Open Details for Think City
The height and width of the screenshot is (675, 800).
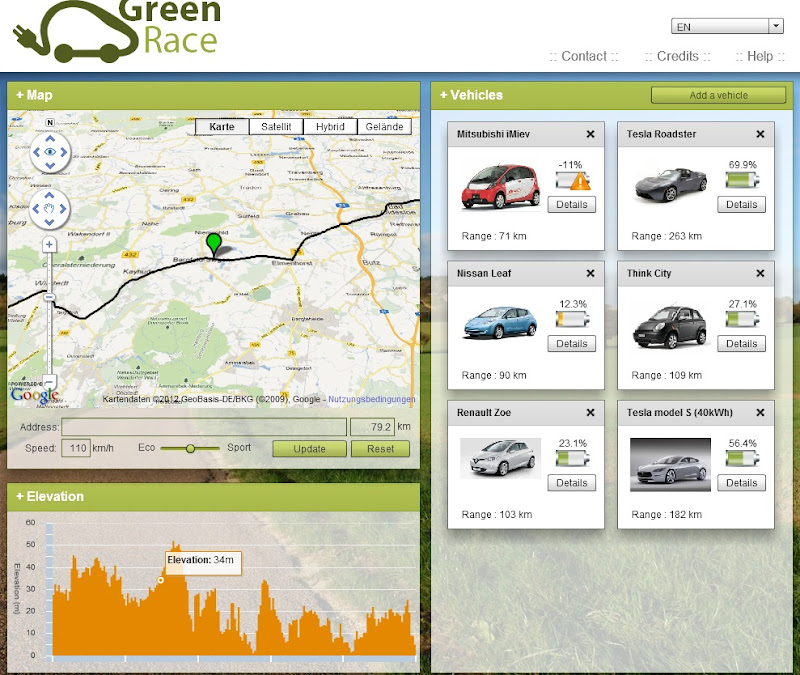pos(741,344)
